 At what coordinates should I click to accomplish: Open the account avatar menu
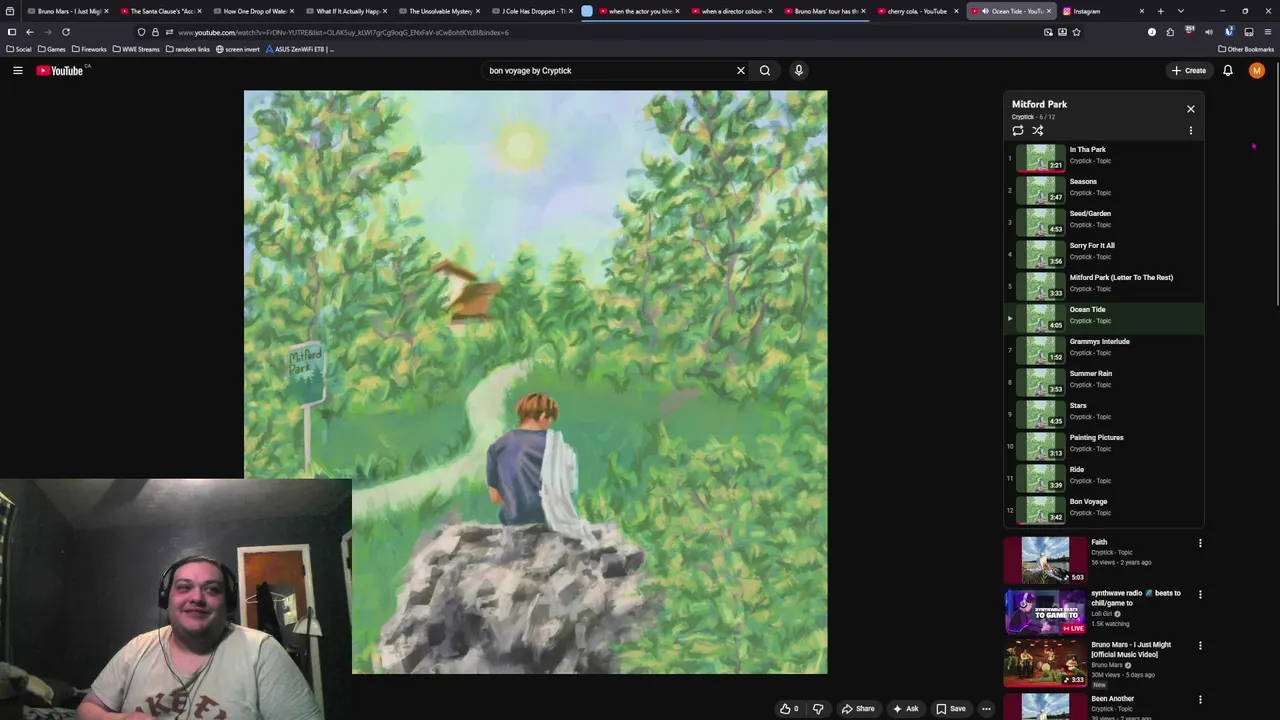point(1257,70)
